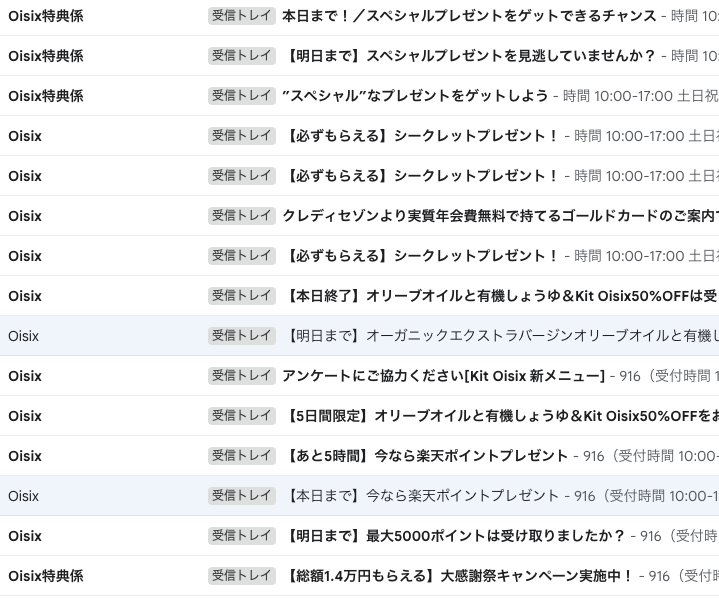719x599 pixels.
Task: Click 受信トレイ label on the クレディセゾン row
Action: pyautogui.click(x=242, y=216)
